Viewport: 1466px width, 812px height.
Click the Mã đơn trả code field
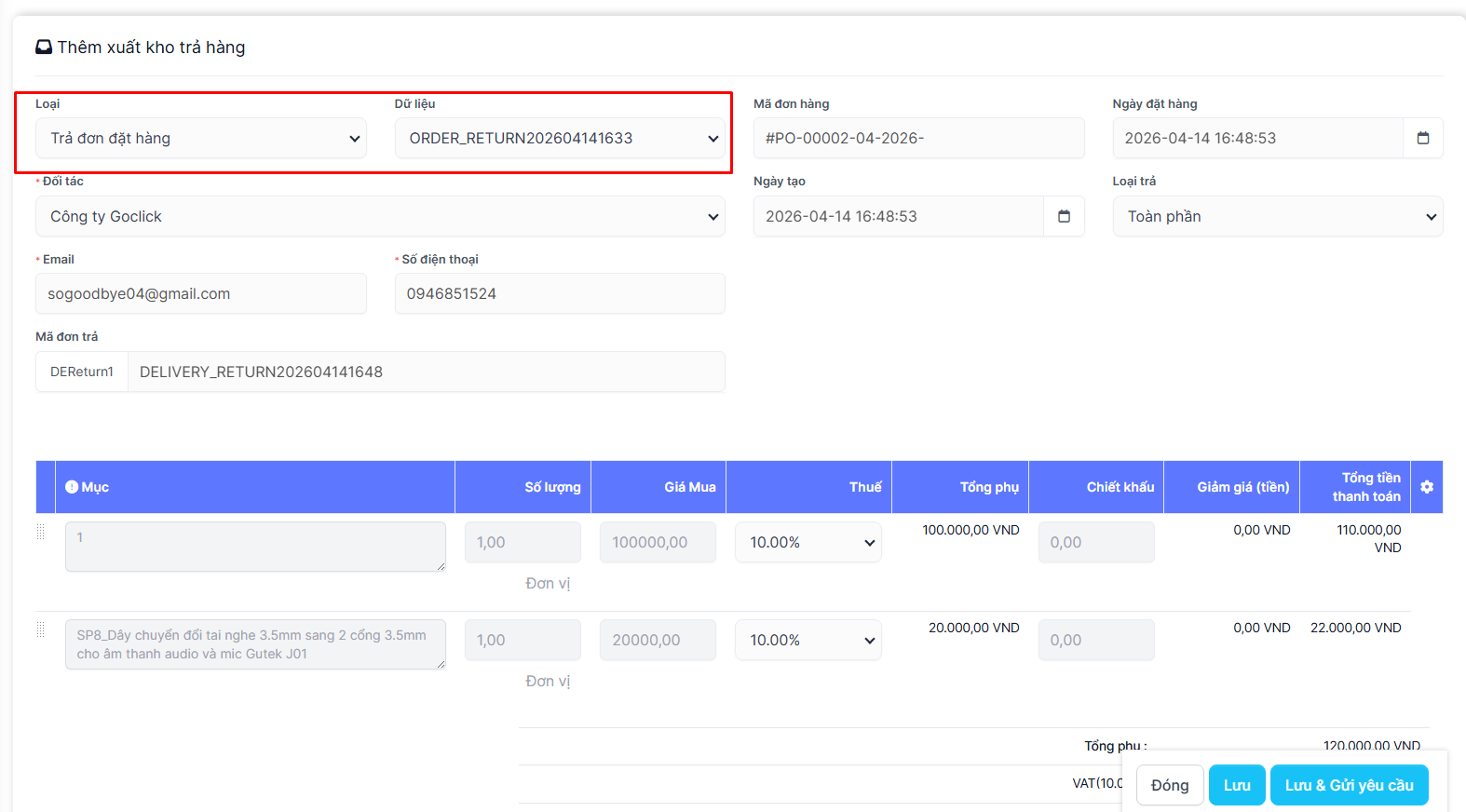click(x=426, y=372)
